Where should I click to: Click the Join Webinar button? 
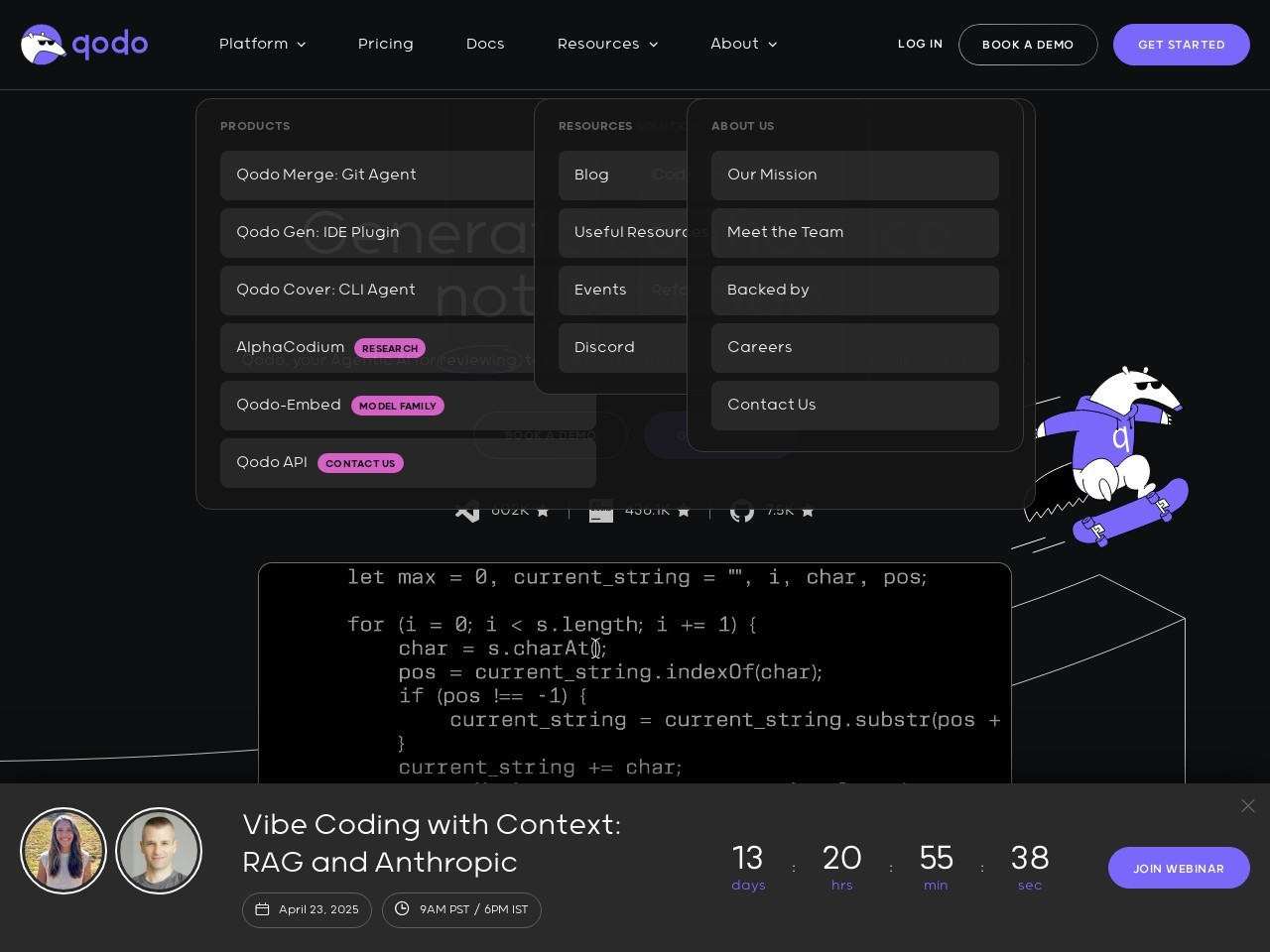click(1178, 868)
